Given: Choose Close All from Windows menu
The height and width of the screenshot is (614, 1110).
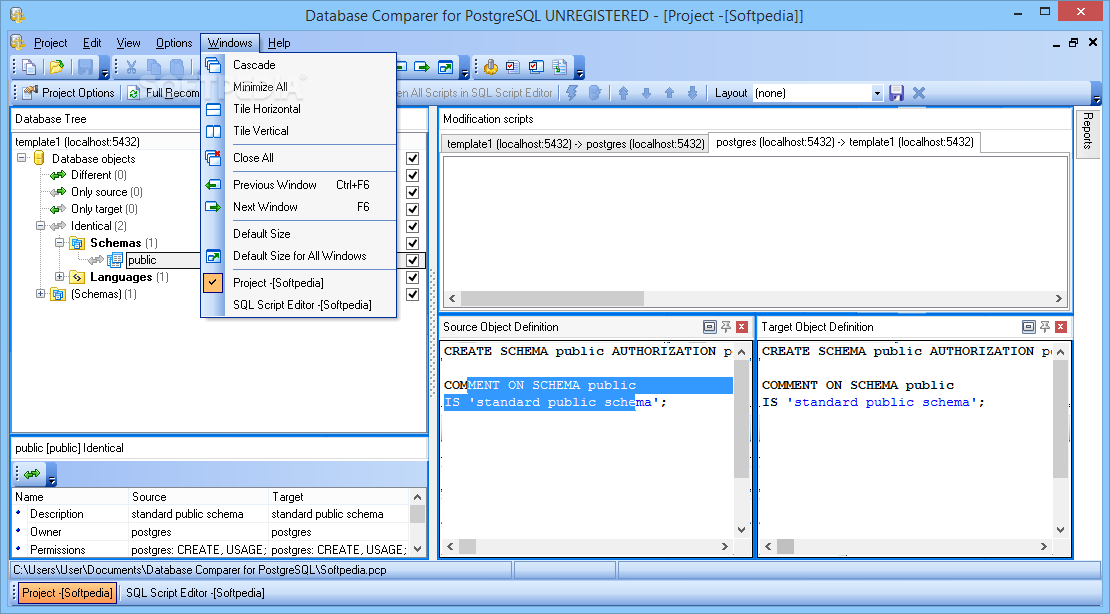Looking at the screenshot, I should tap(299, 158).
